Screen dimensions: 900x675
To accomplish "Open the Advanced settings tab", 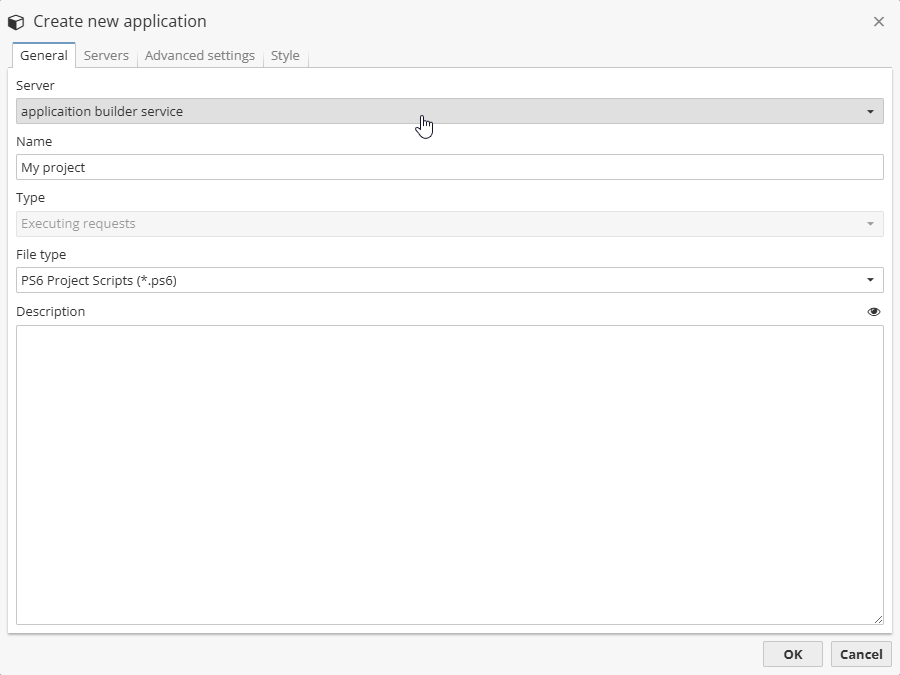I will [200, 56].
